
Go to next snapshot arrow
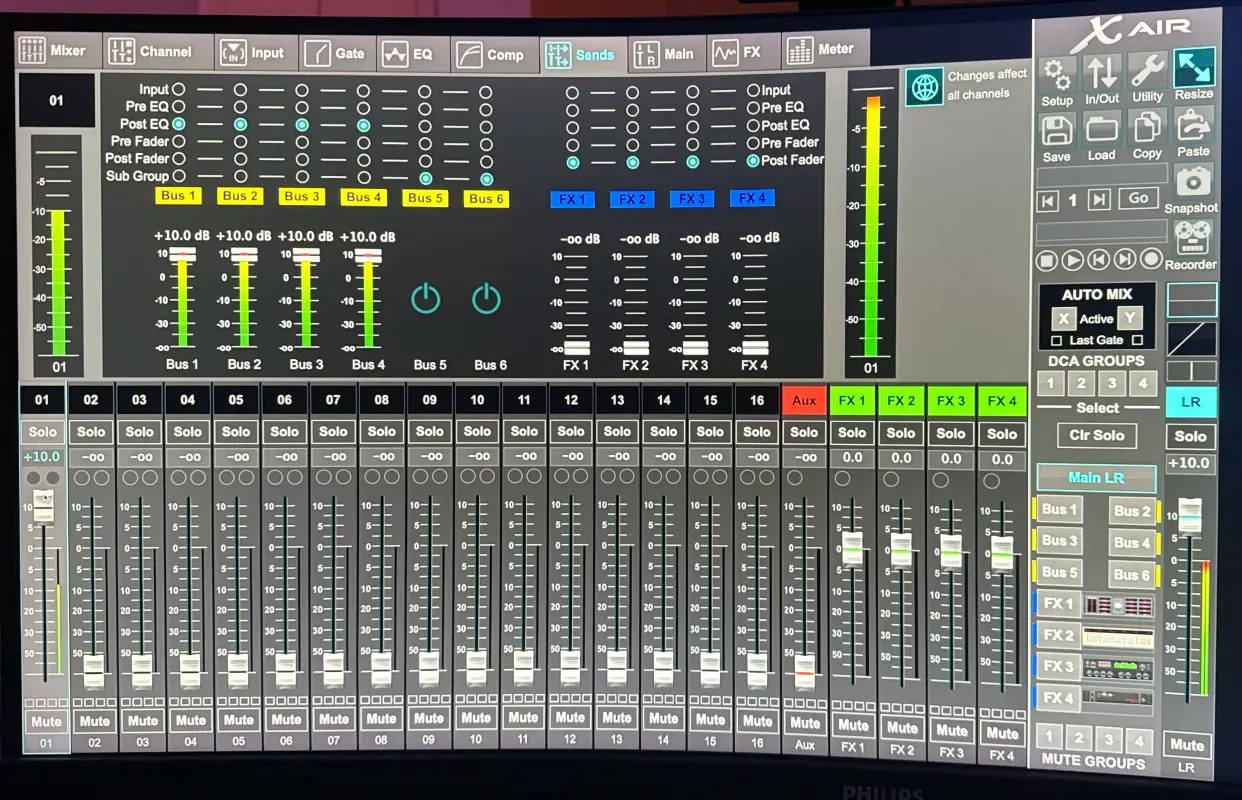point(1099,199)
